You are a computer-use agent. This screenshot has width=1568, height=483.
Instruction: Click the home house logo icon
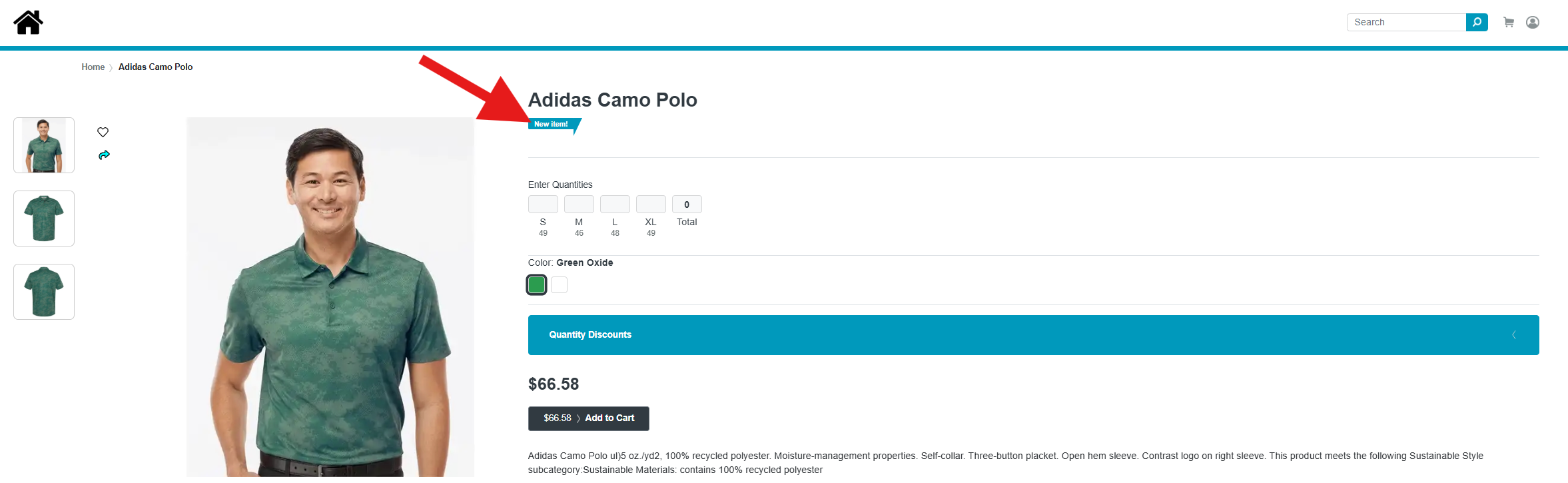[28, 23]
